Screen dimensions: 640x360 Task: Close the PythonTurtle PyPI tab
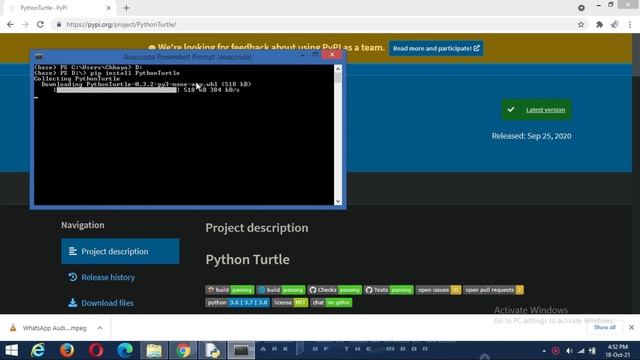coord(109,8)
